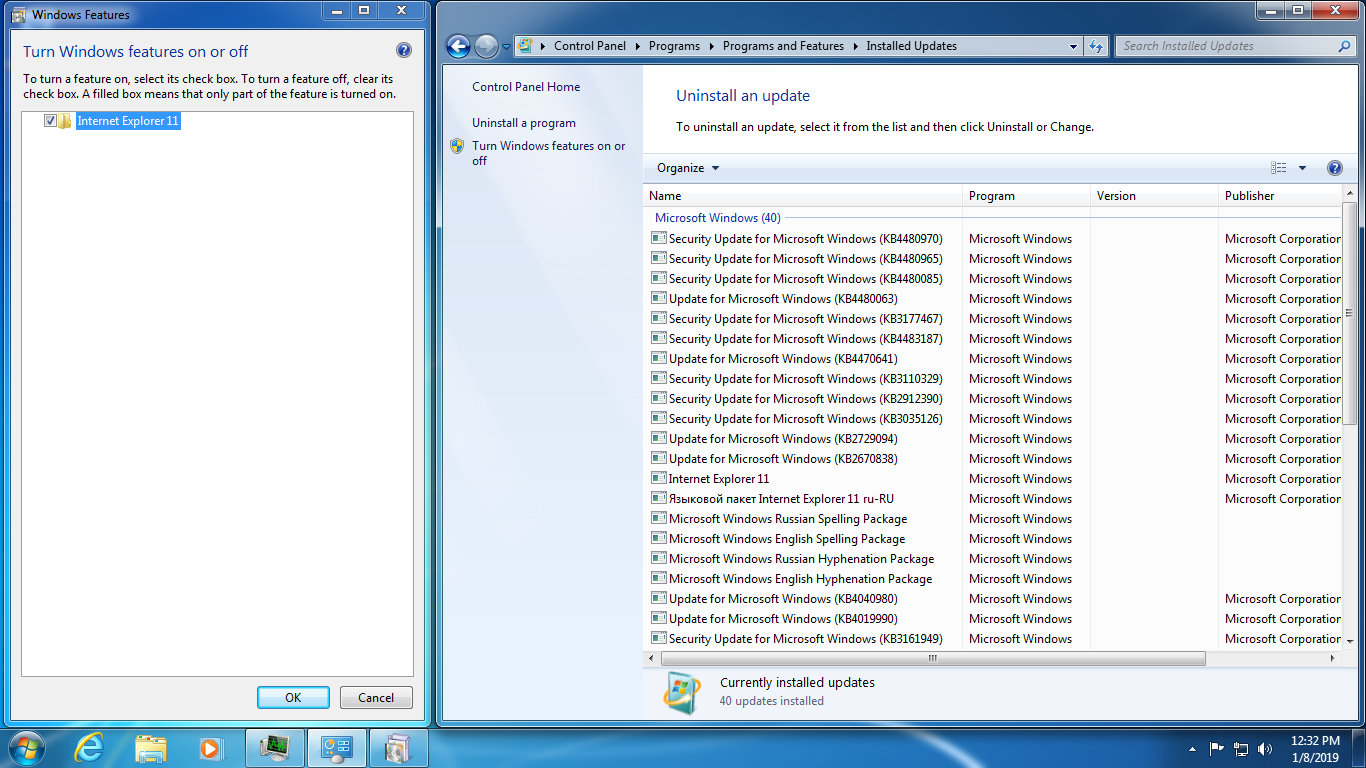Open Windows Media Player from taskbar
Viewport: 1366px width, 768px height.
tap(211, 747)
